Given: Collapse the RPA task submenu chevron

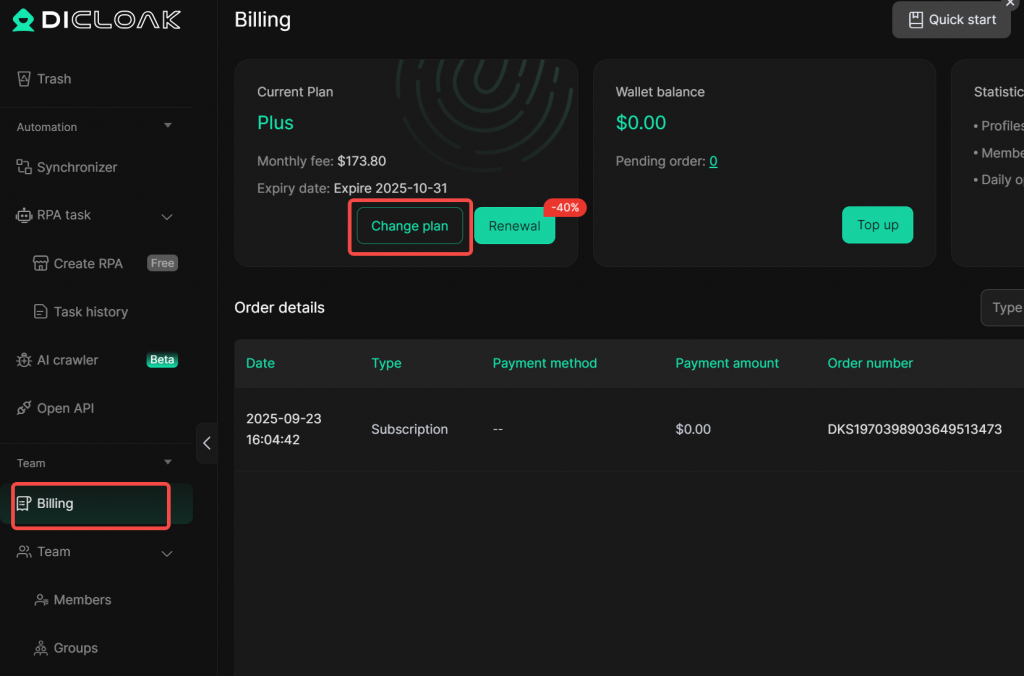Looking at the screenshot, I should tap(167, 216).
